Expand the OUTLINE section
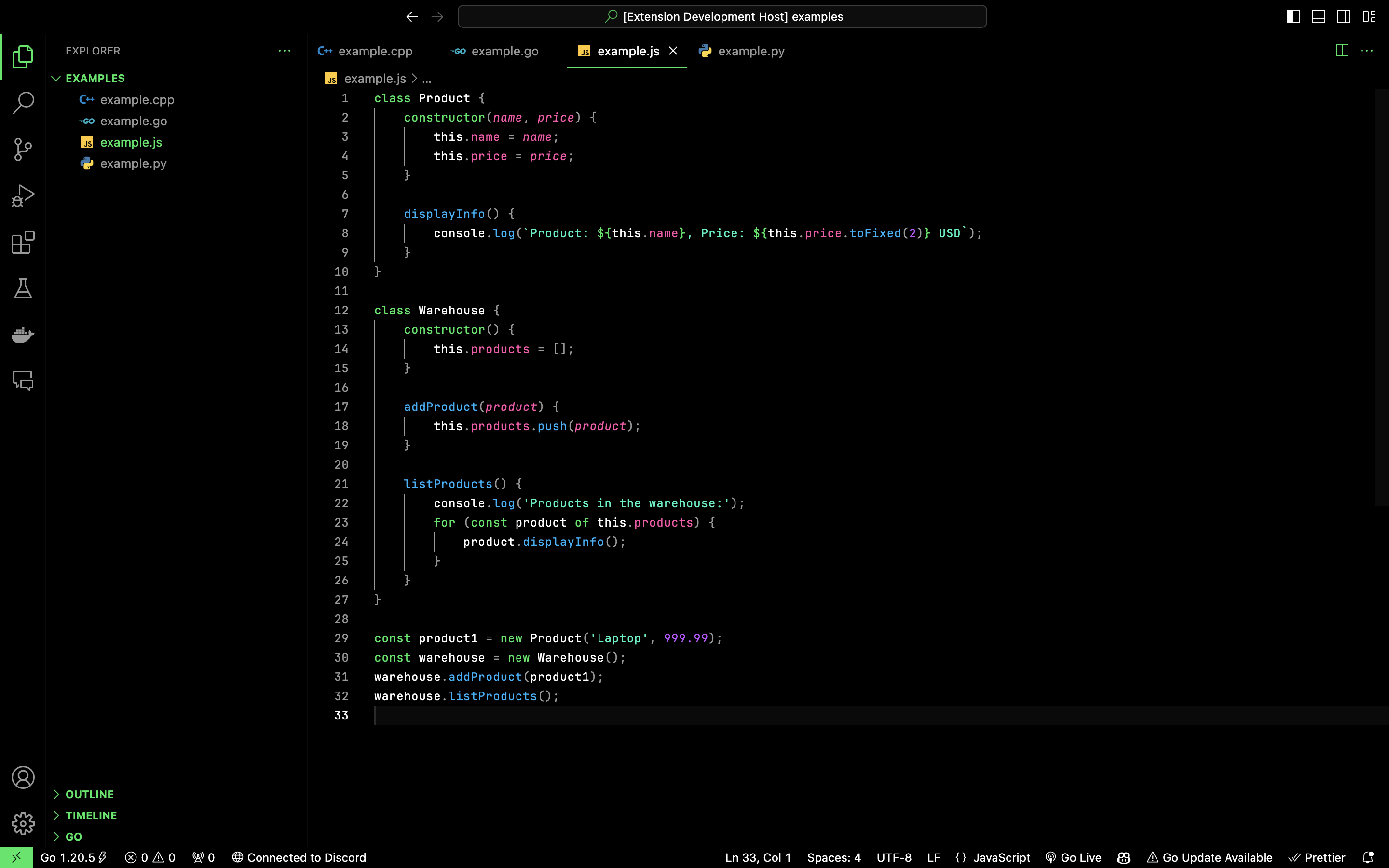This screenshot has width=1389, height=868. (x=90, y=794)
